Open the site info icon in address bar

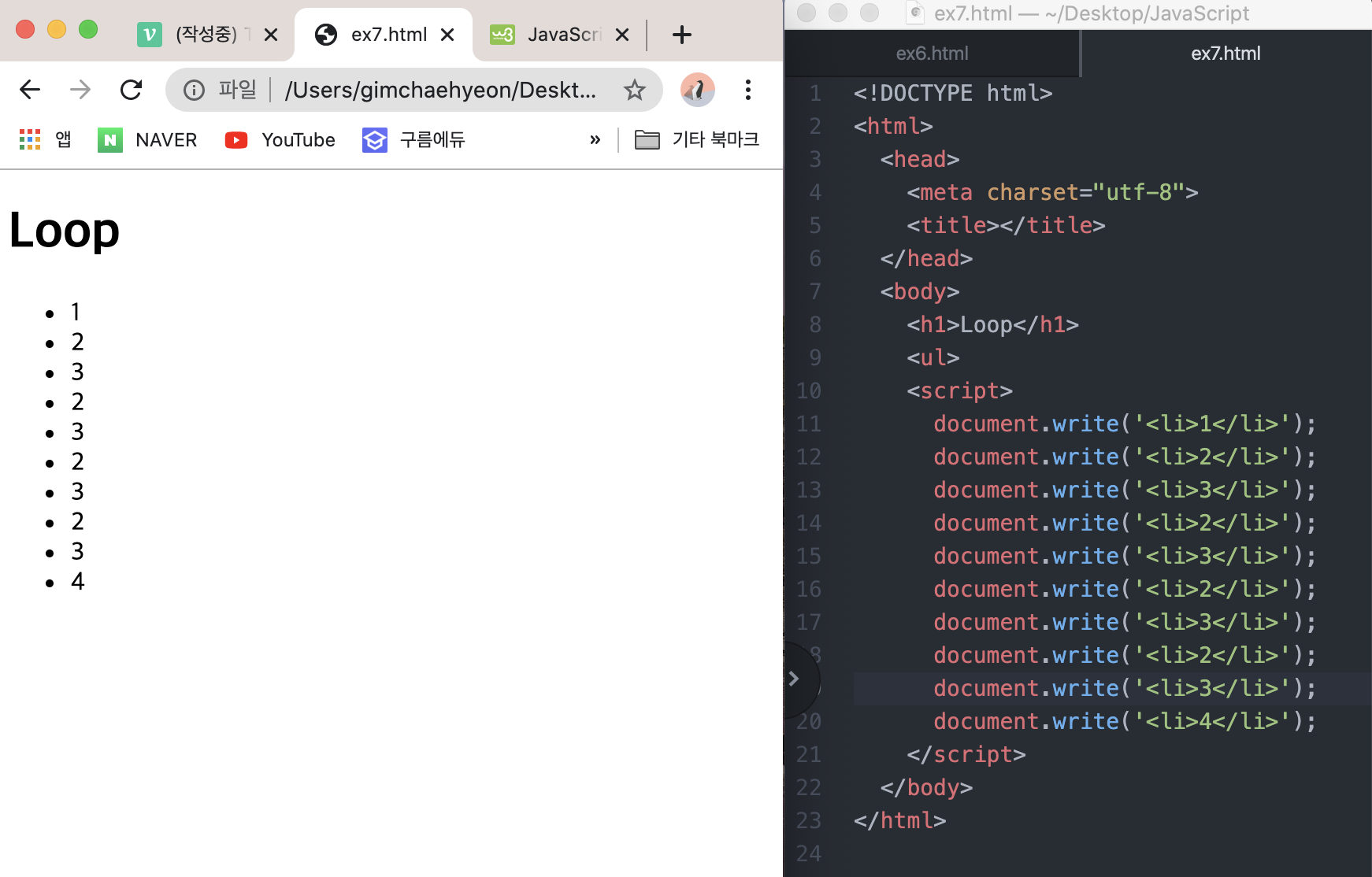click(194, 91)
